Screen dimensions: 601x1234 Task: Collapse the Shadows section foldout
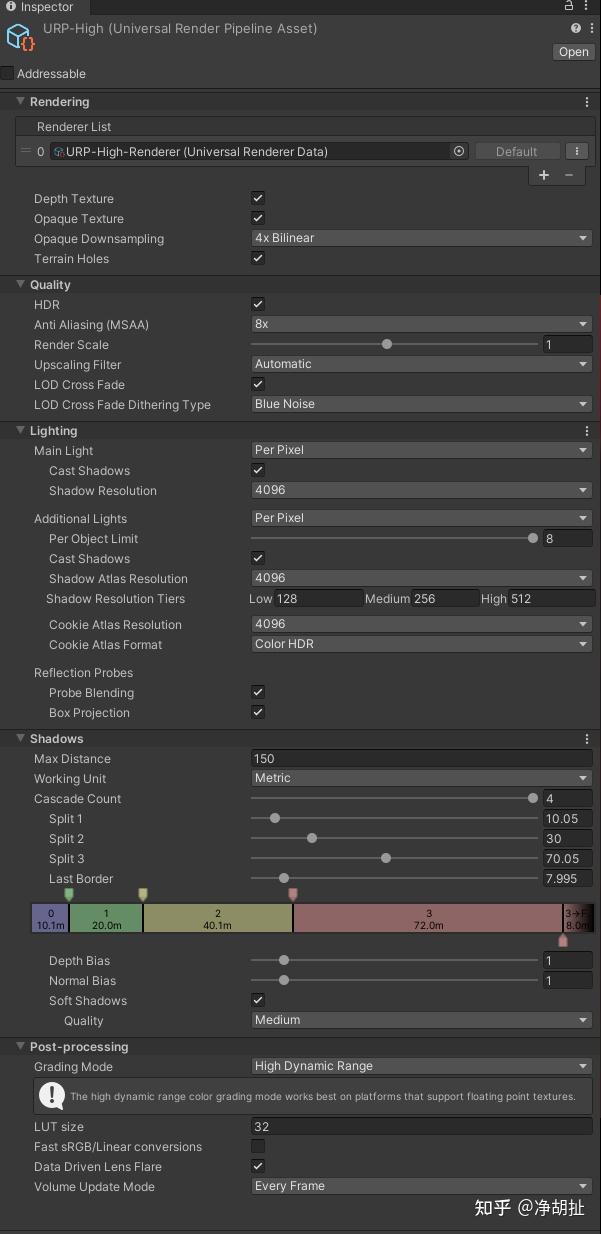pyautogui.click(x=21, y=739)
